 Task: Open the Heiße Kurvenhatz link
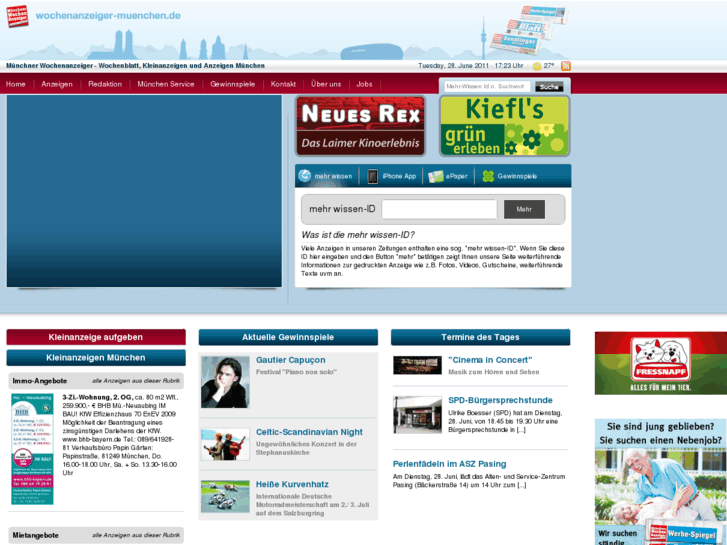292,484
